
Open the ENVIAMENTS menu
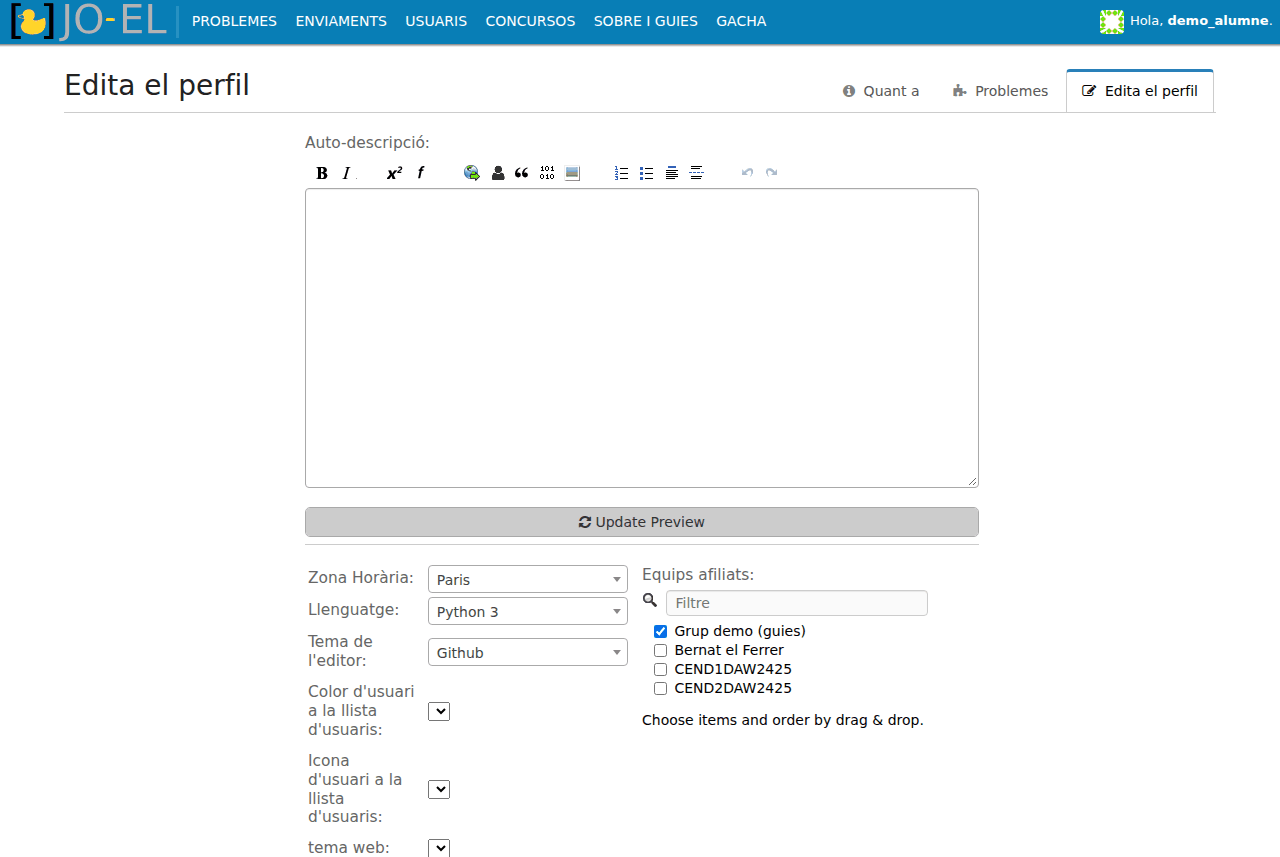[341, 21]
